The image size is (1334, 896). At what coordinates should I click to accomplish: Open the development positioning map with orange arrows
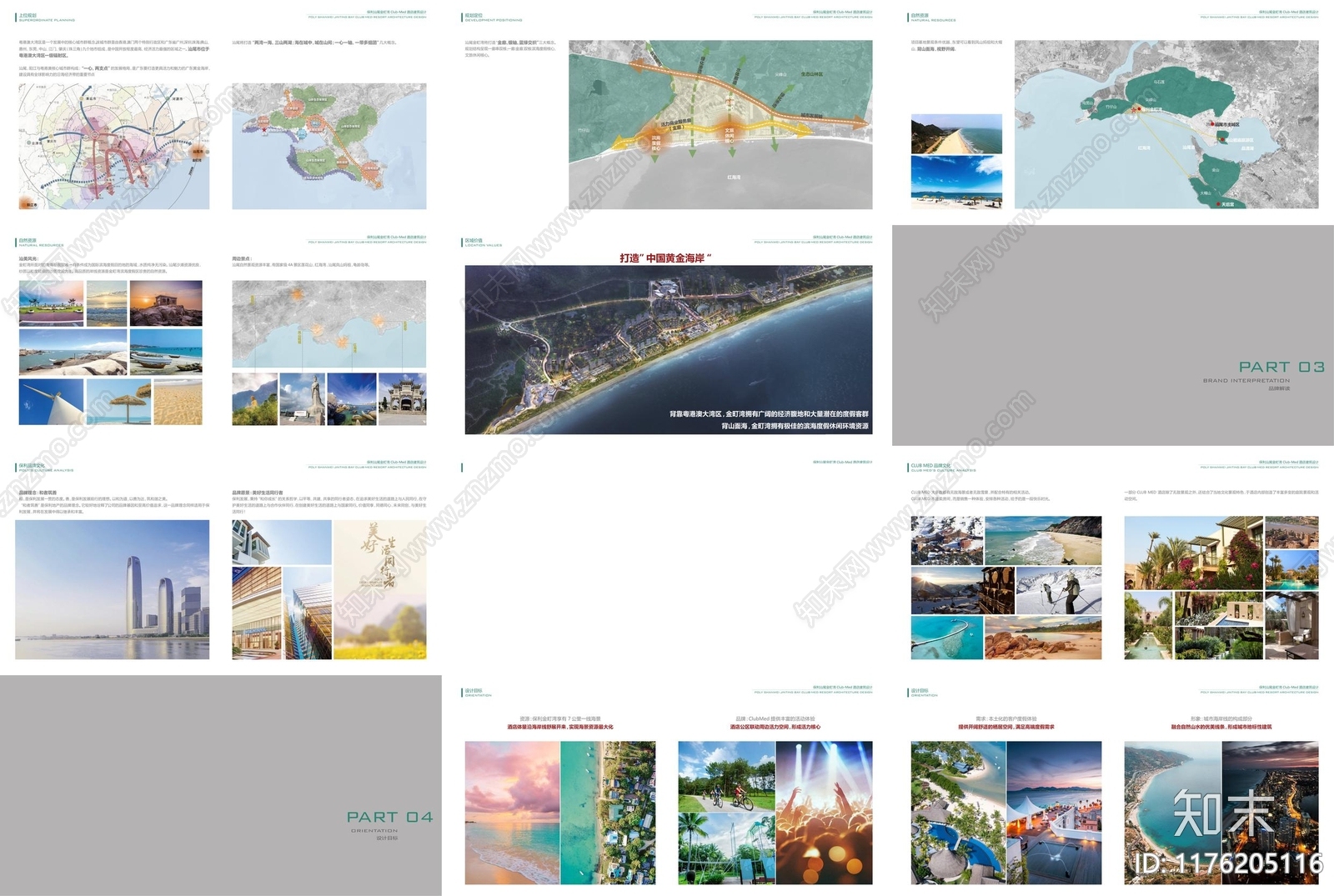[720, 125]
